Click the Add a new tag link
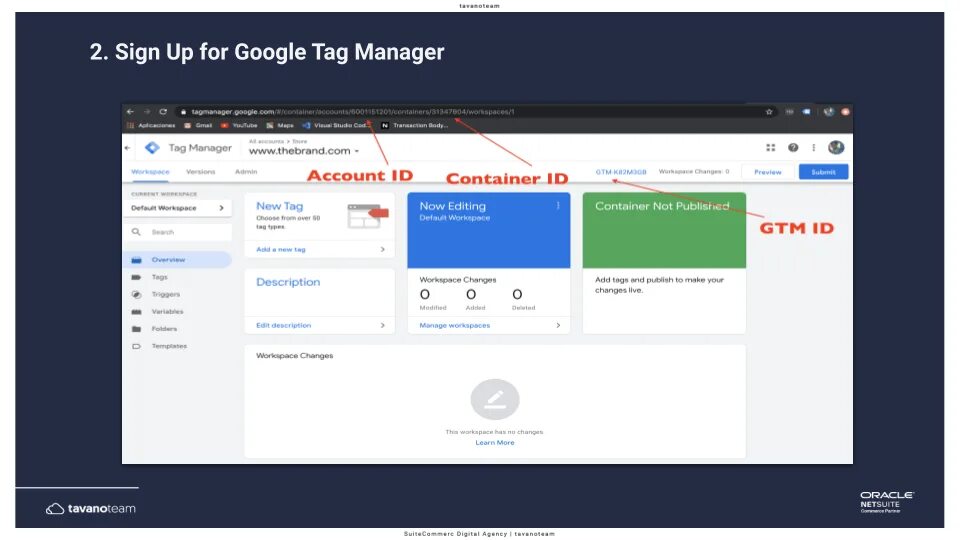Image resolution: width=960 pixels, height=540 pixels. pos(280,249)
